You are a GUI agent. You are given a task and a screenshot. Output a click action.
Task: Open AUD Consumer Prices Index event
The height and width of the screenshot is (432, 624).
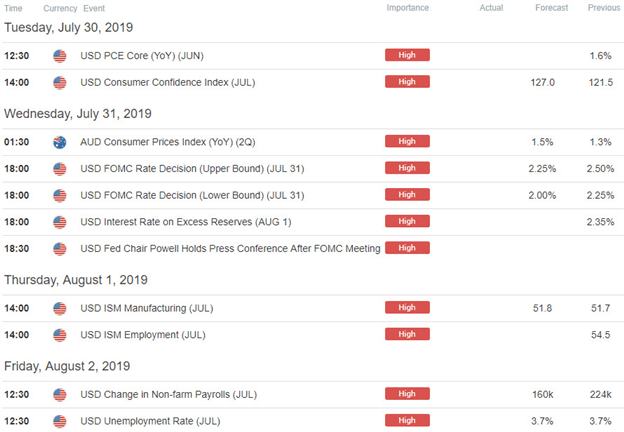(168, 142)
